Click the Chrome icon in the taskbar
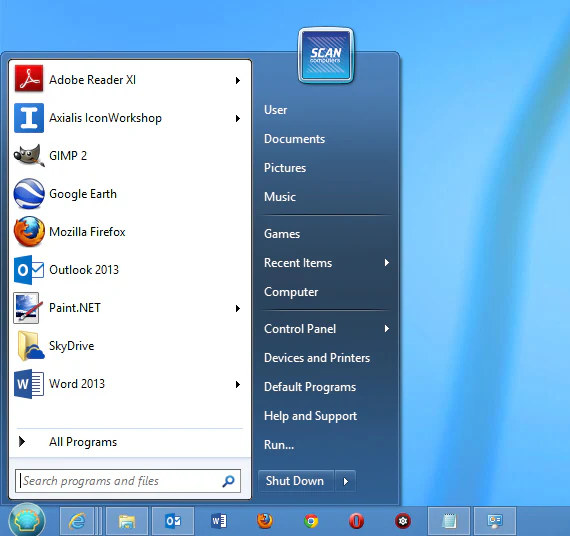 coord(311,521)
